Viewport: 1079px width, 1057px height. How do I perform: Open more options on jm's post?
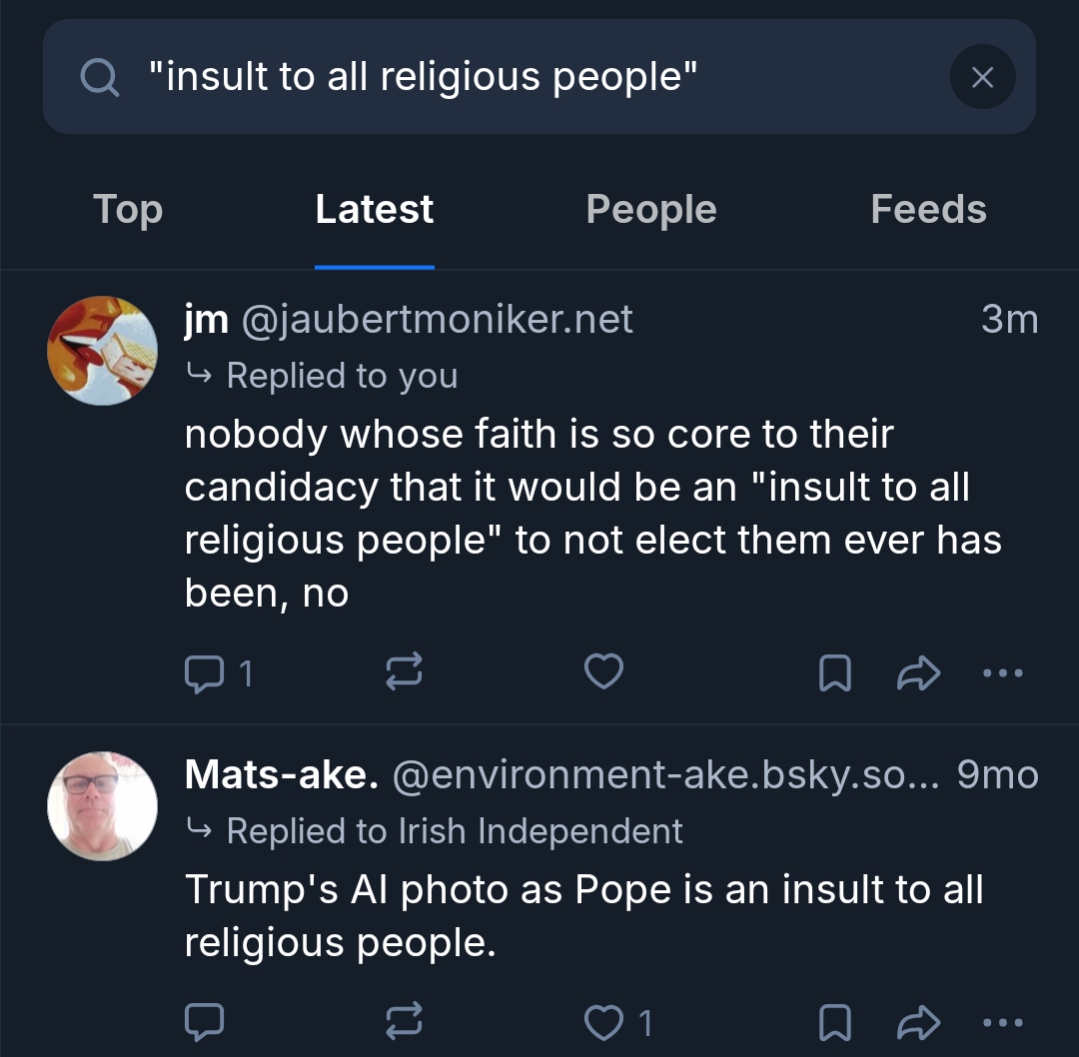tap(1002, 673)
